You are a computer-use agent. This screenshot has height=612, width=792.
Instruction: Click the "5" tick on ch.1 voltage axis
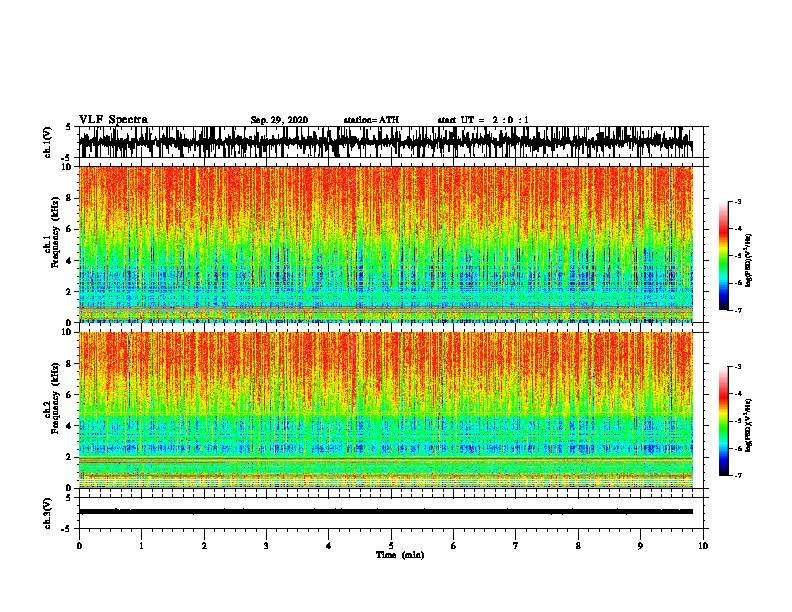(69, 127)
